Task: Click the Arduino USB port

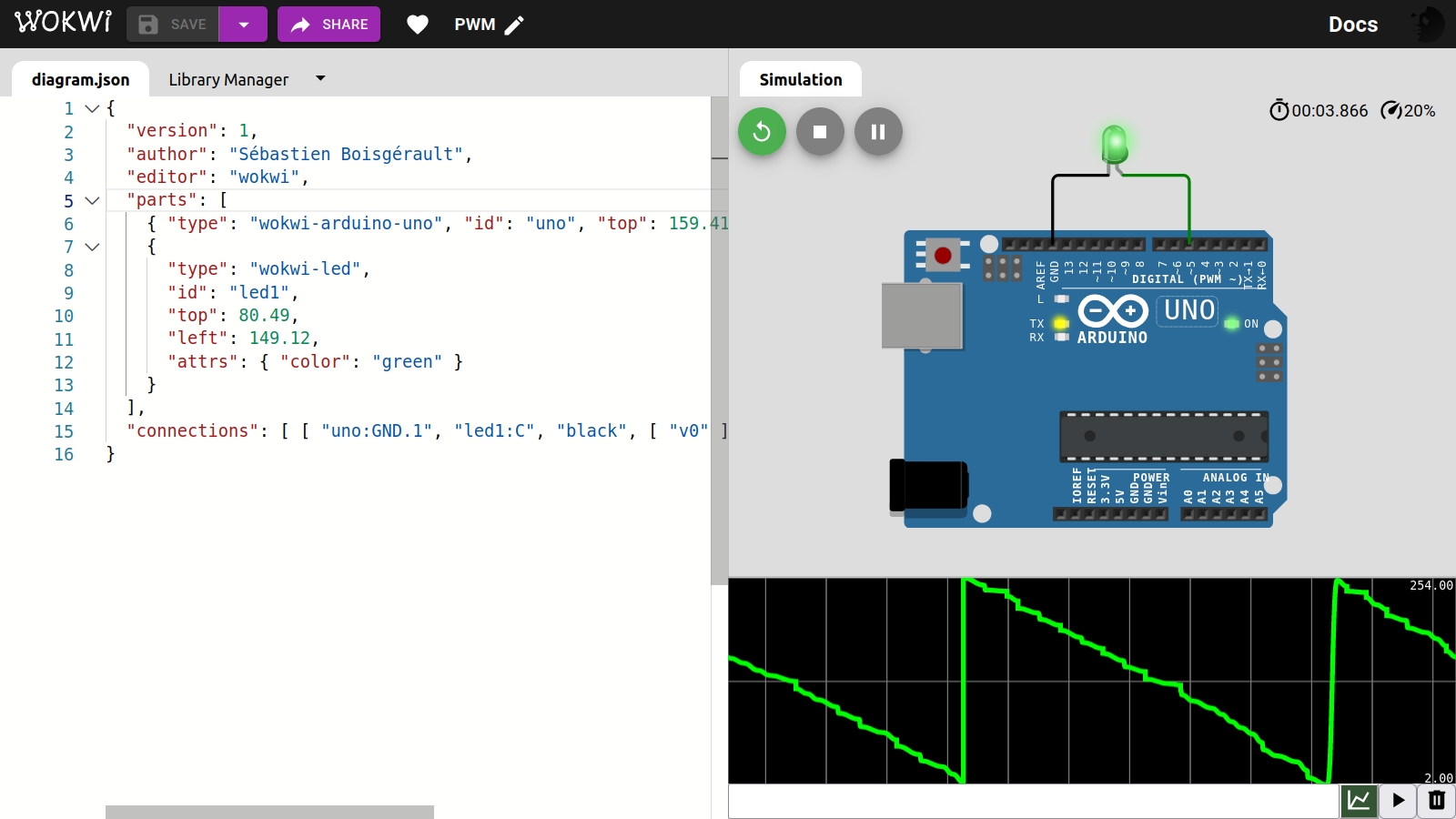Action: [922, 316]
